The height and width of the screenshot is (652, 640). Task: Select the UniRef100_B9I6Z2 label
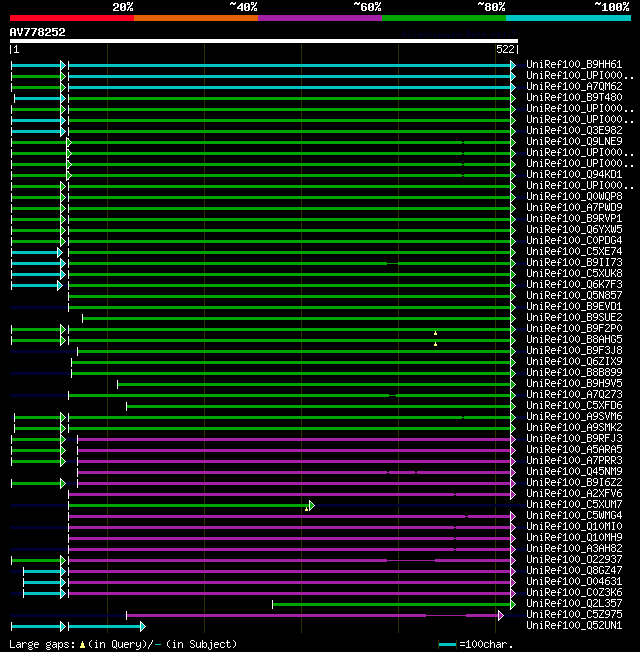point(574,482)
